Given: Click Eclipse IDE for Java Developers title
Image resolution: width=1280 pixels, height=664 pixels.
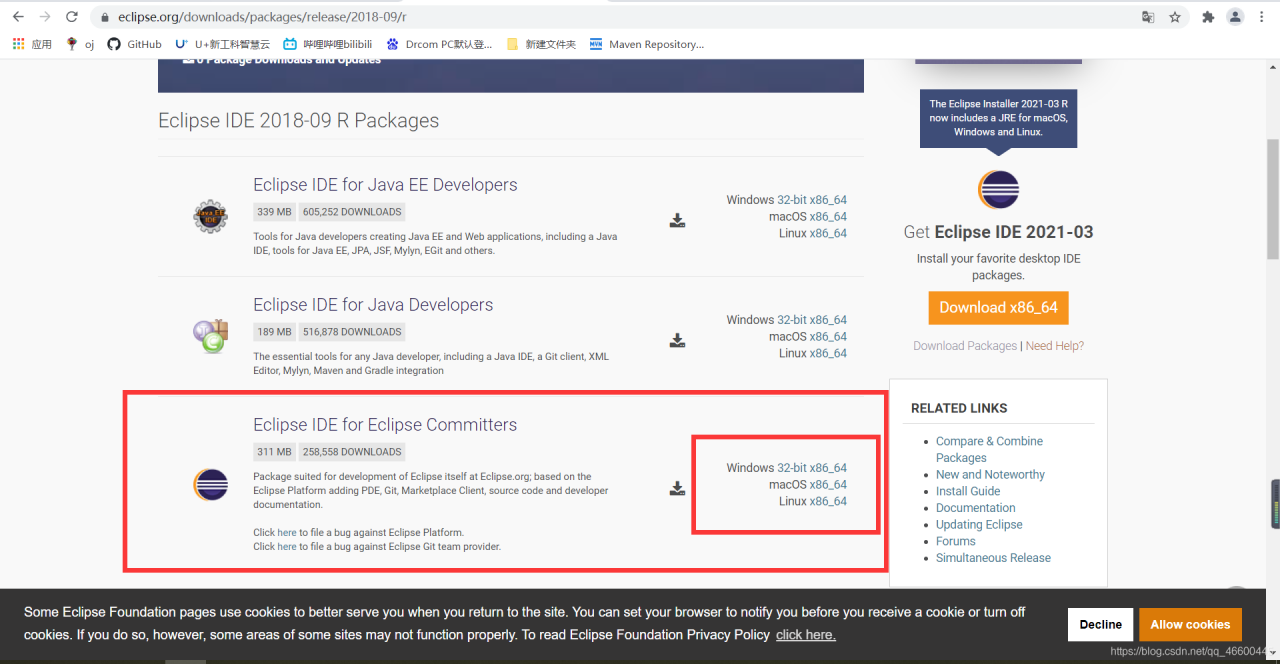Looking at the screenshot, I should pos(373,305).
